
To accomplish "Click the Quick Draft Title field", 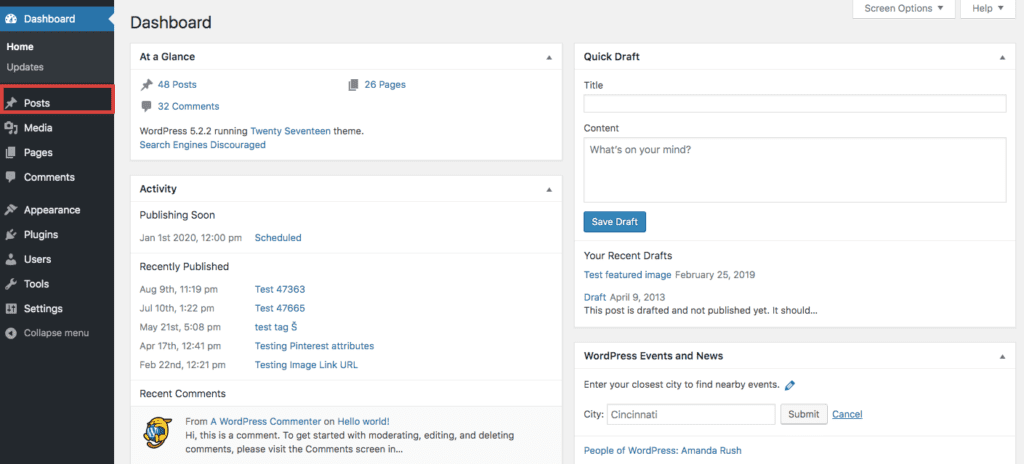I will point(795,104).
